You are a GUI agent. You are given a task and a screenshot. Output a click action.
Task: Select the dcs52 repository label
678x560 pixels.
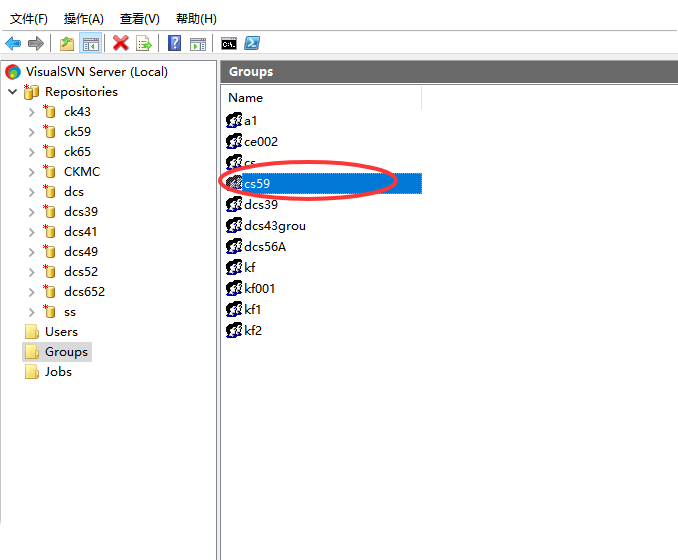click(x=81, y=272)
